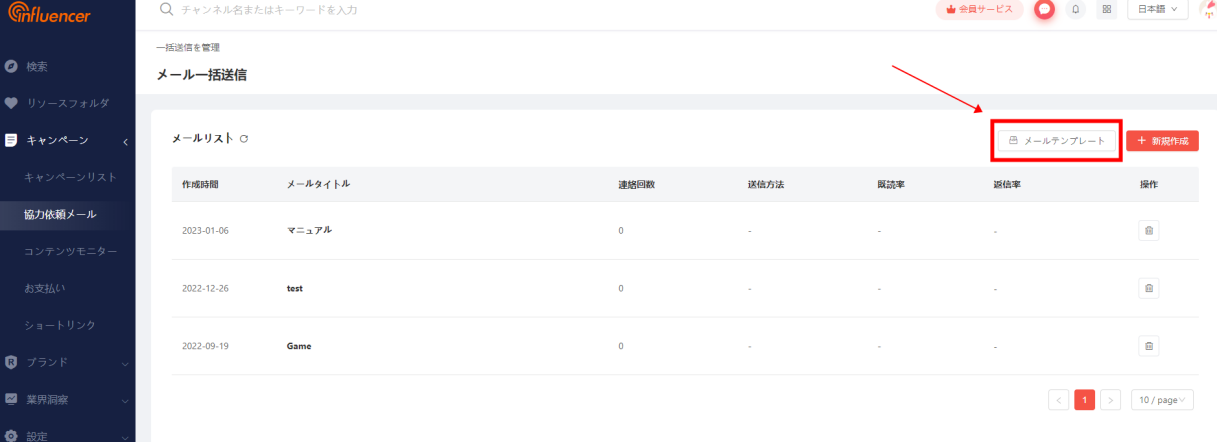This screenshot has height=442, width=1217.
Task: Open the 10 / page size dropdown
Action: click(1163, 400)
